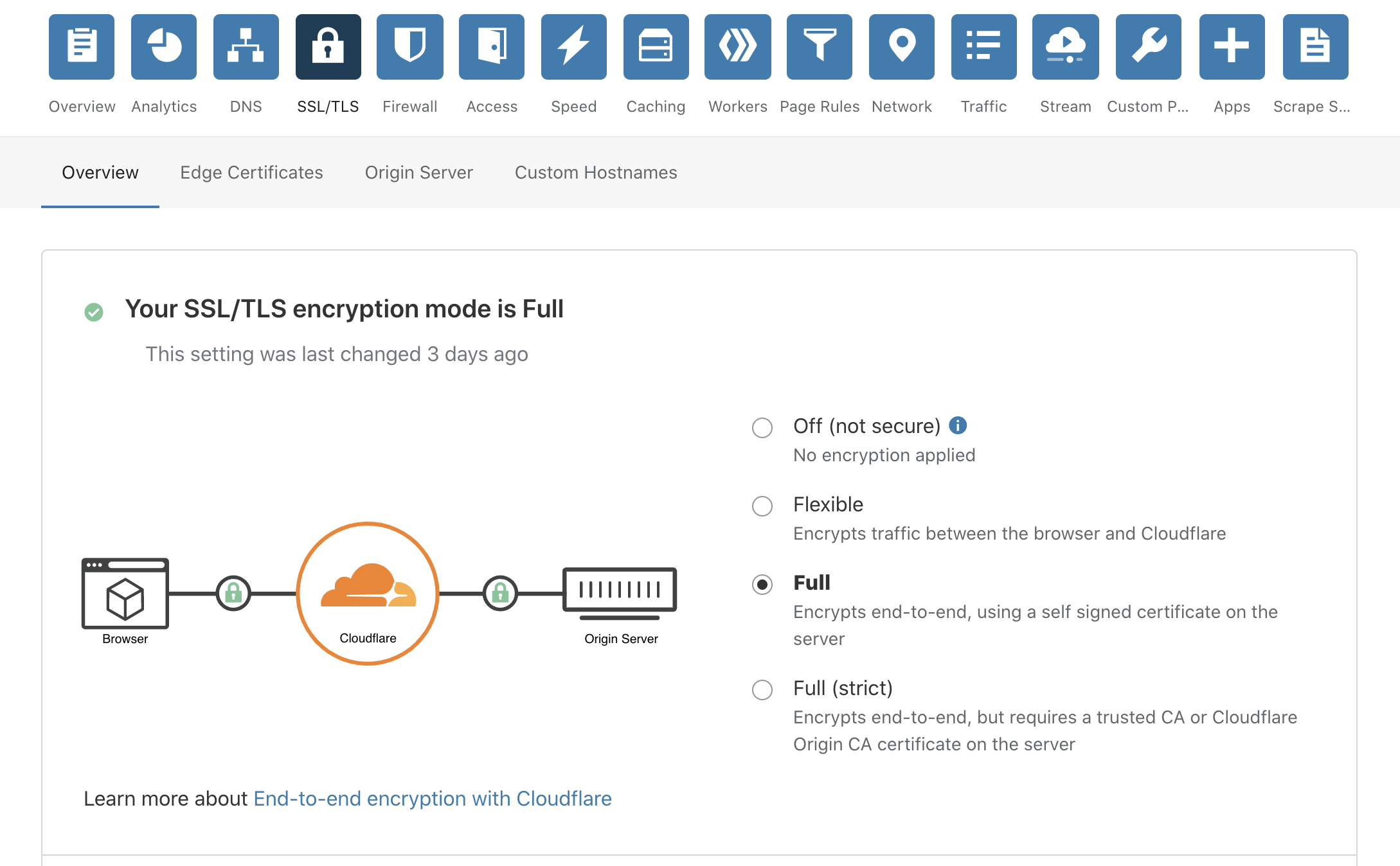Image resolution: width=1400 pixels, height=866 pixels.
Task: Switch to the Edge Certificates tab
Action: click(x=251, y=172)
